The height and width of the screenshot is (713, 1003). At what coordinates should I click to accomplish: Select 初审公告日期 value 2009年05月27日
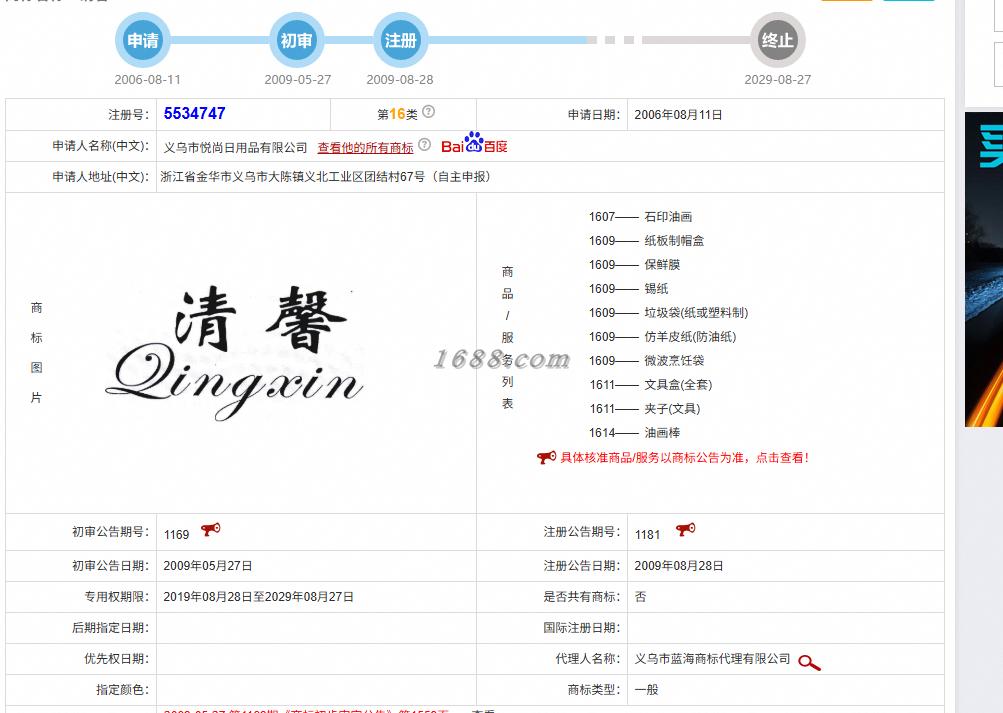207,565
